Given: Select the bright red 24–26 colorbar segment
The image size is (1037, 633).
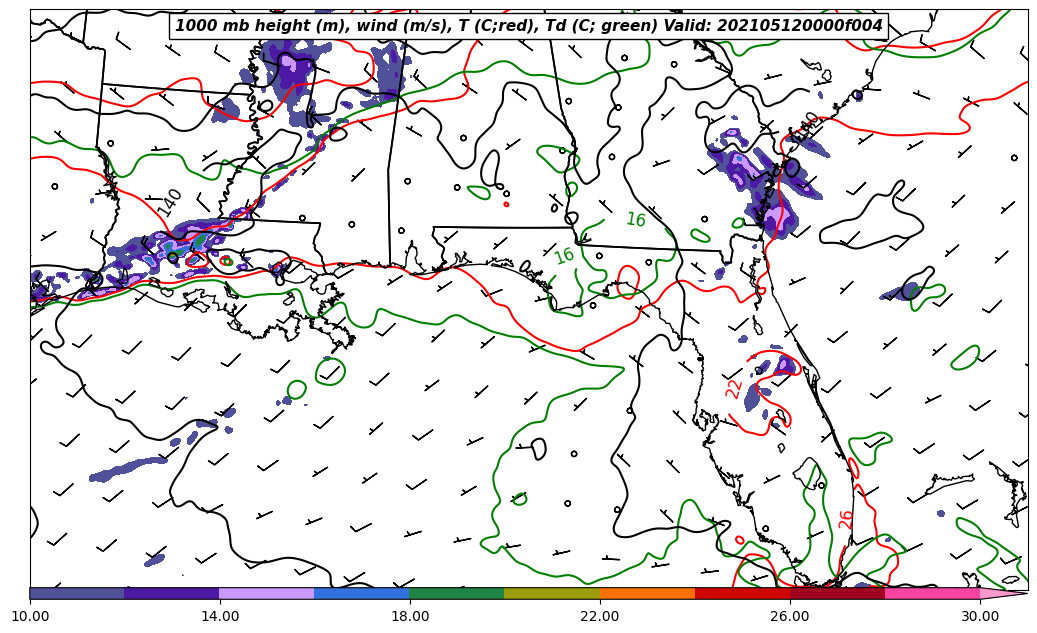Looking at the screenshot, I should point(742,593).
